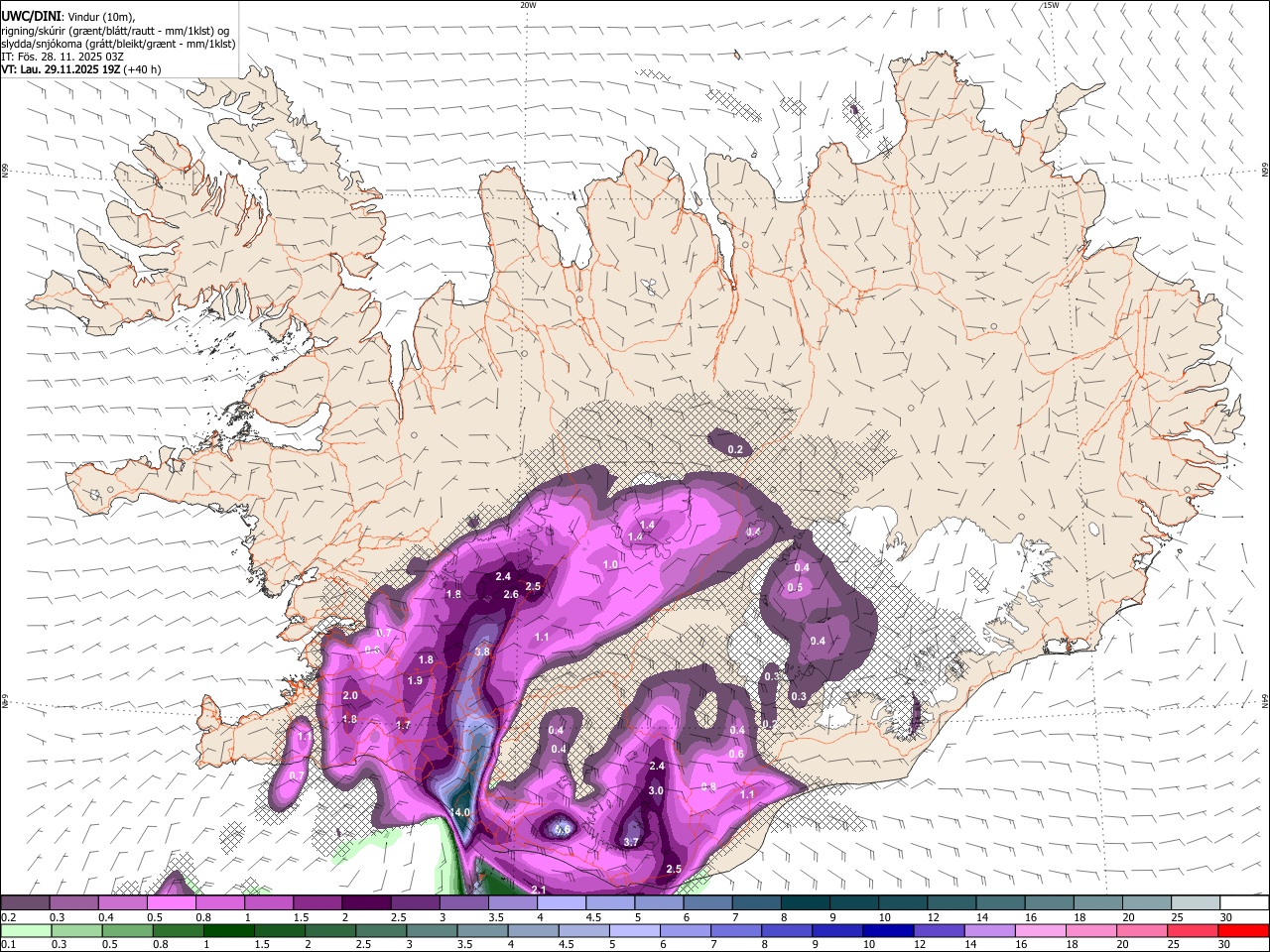The height and width of the screenshot is (952, 1270).
Task: Click the '3.8' value label on the map
Action: pyautogui.click(x=483, y=652)
